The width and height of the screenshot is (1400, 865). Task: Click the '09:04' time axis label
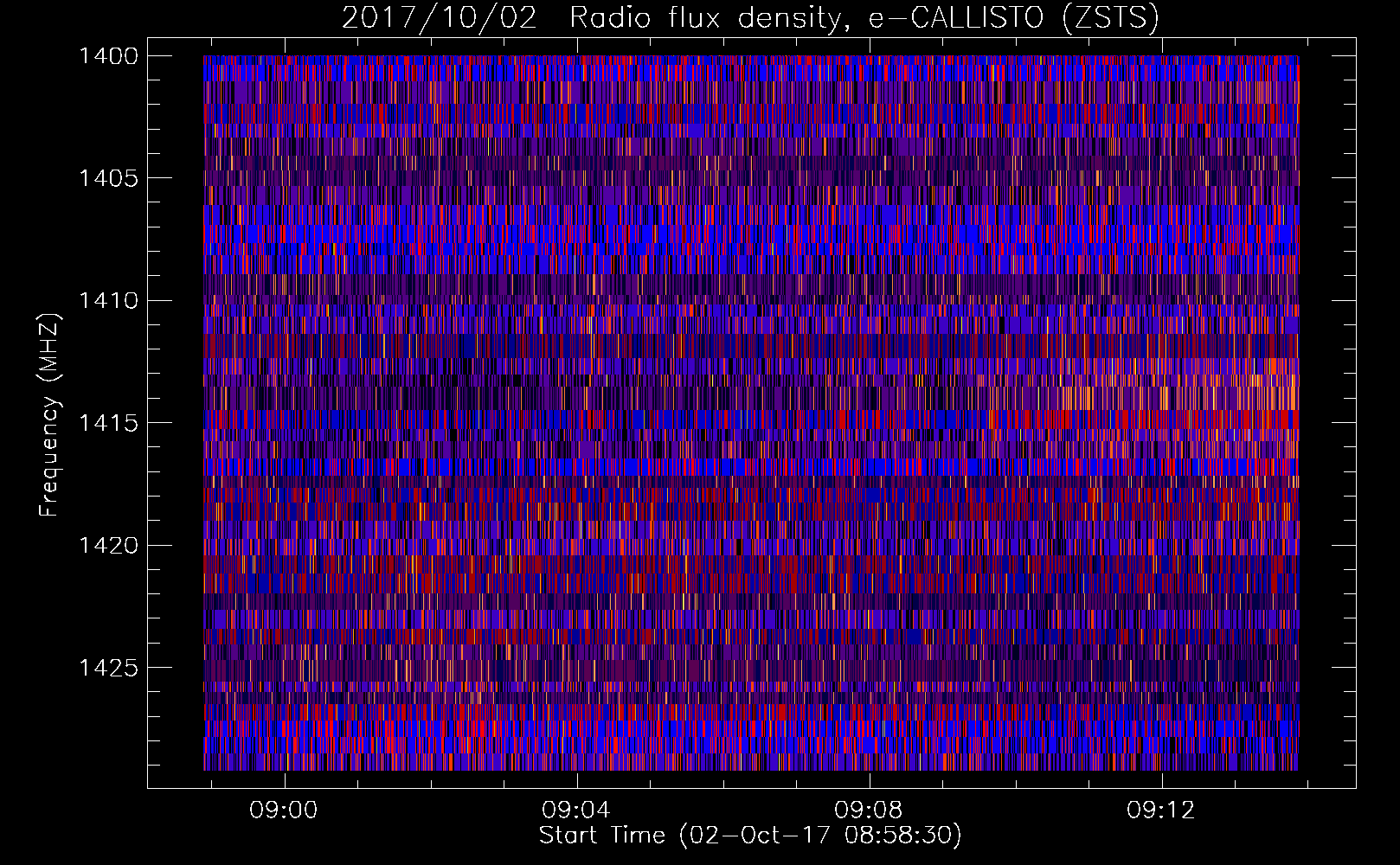(x=576, y=811)
